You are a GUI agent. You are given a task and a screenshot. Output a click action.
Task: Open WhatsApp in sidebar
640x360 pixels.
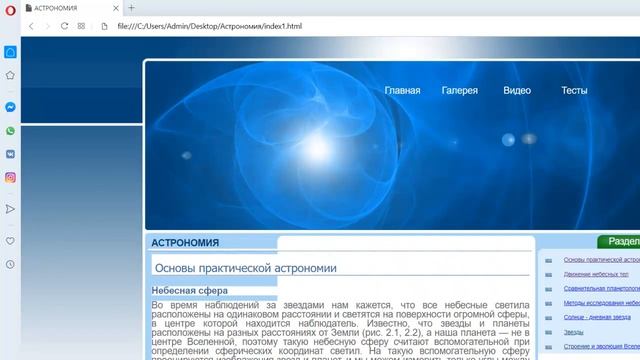pos(10,131)
